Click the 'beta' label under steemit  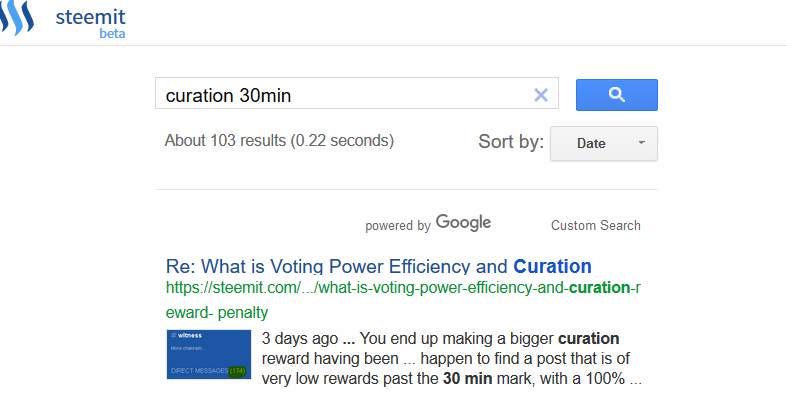click(x=112, y=33)
